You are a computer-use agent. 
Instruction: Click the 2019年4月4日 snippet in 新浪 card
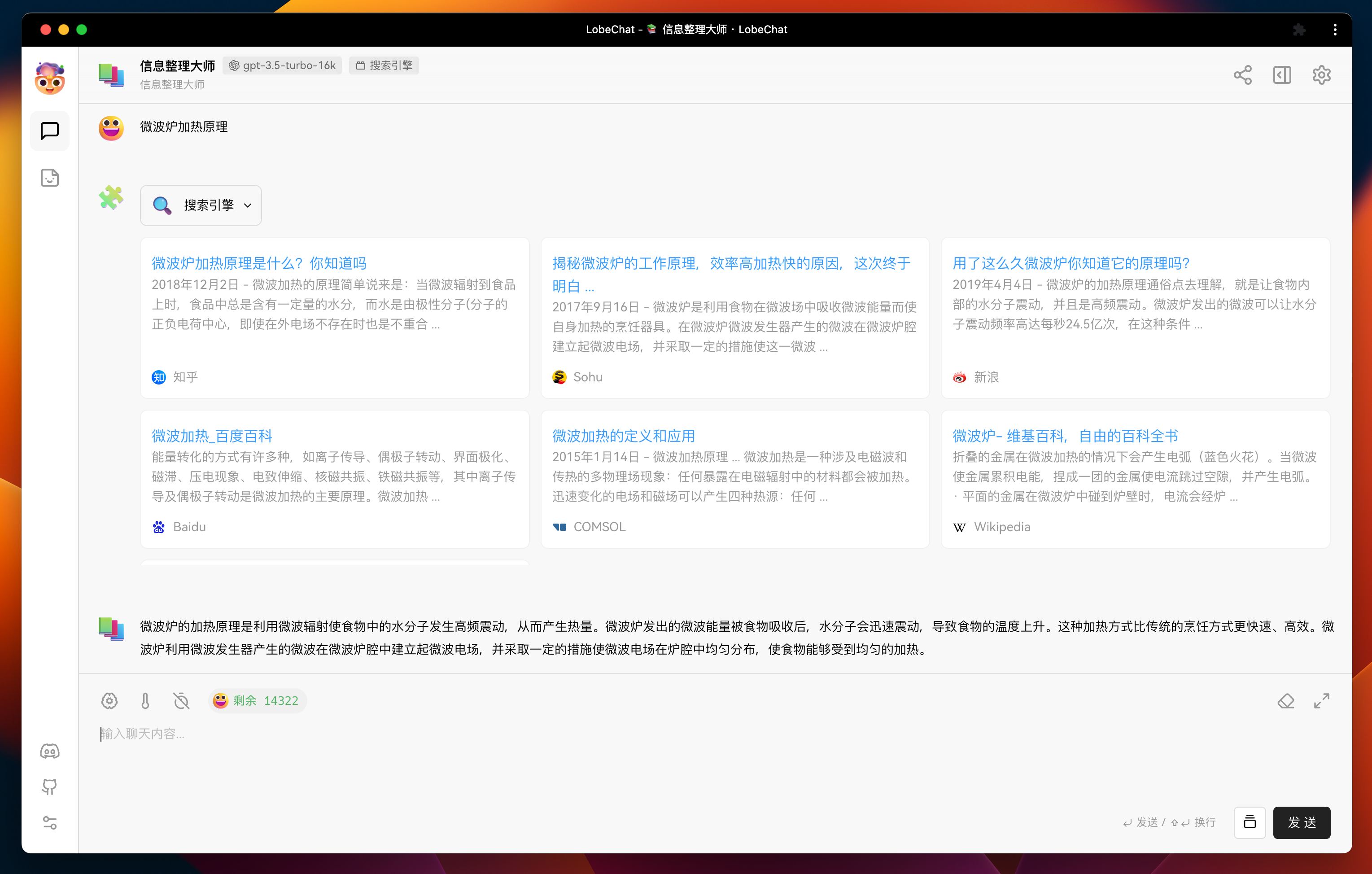pos(1135,304)
